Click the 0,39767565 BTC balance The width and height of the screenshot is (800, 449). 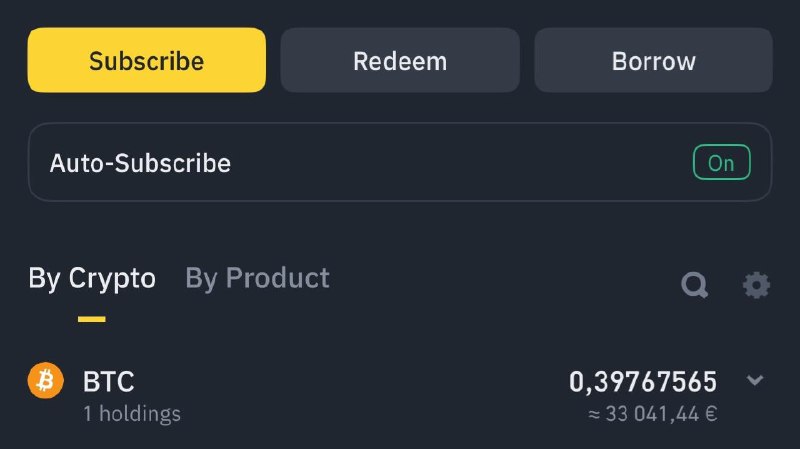[x=643, y=382]
